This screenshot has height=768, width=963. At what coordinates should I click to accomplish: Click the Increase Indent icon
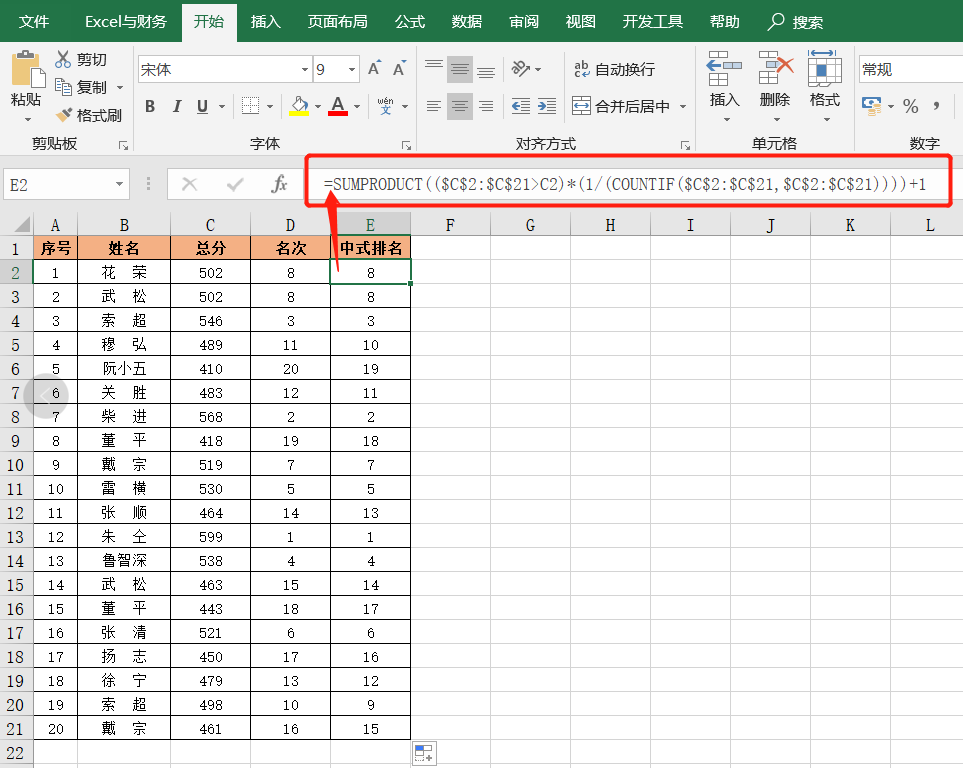(546, 106)
